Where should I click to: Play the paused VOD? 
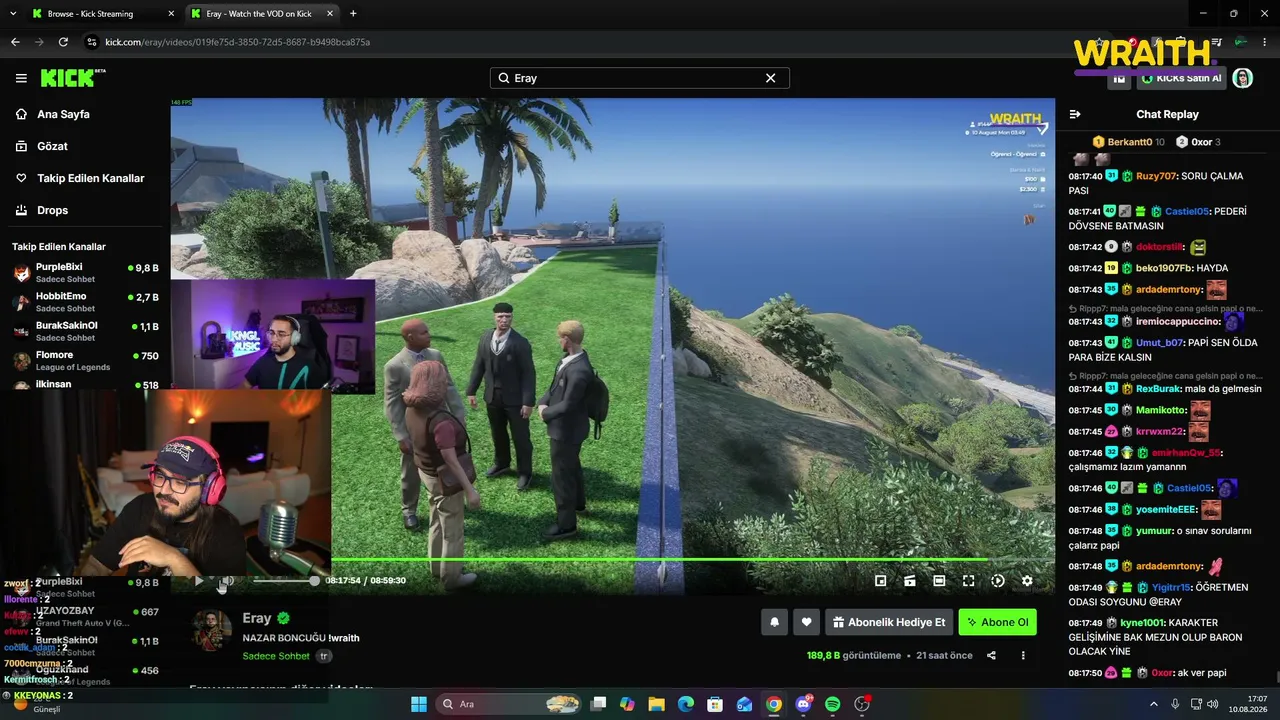(x=199, y=580)
